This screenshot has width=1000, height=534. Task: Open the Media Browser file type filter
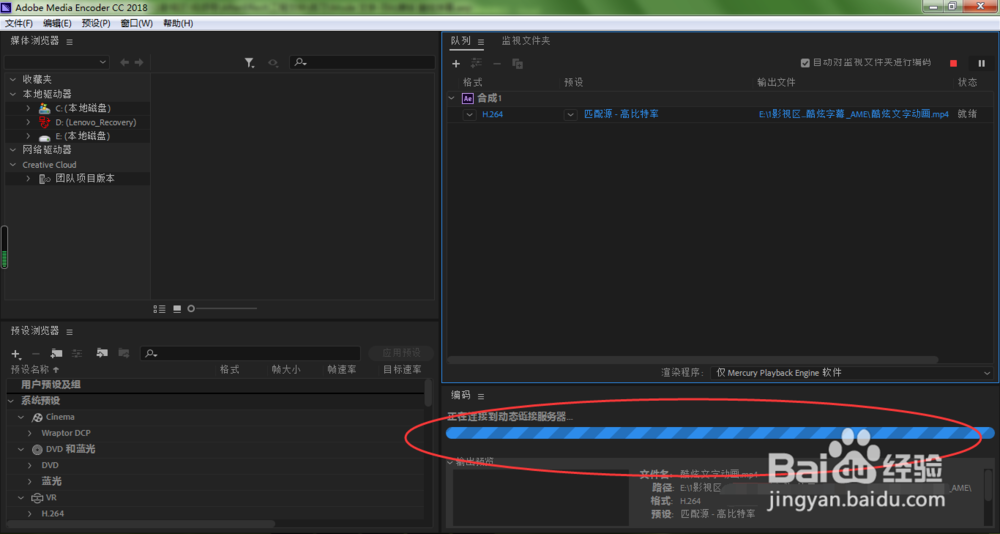pos(249,63)
